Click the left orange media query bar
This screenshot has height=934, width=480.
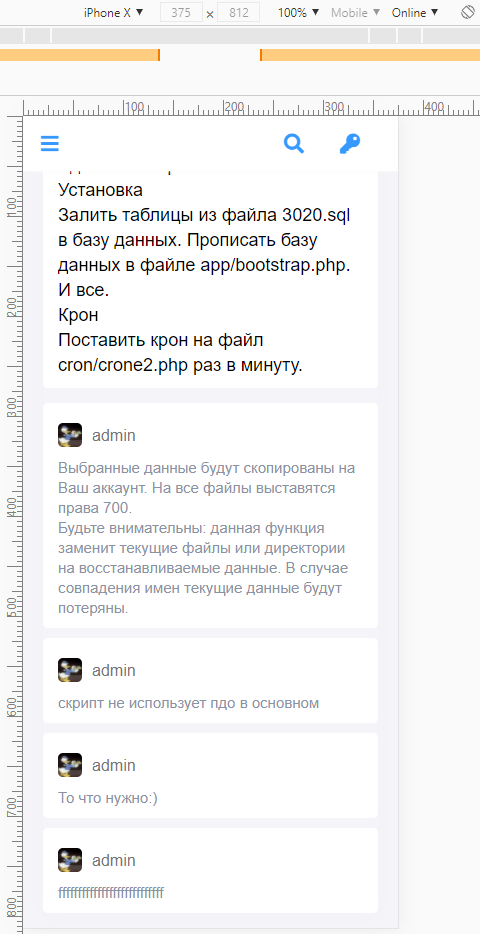click(x=80, y=55)
